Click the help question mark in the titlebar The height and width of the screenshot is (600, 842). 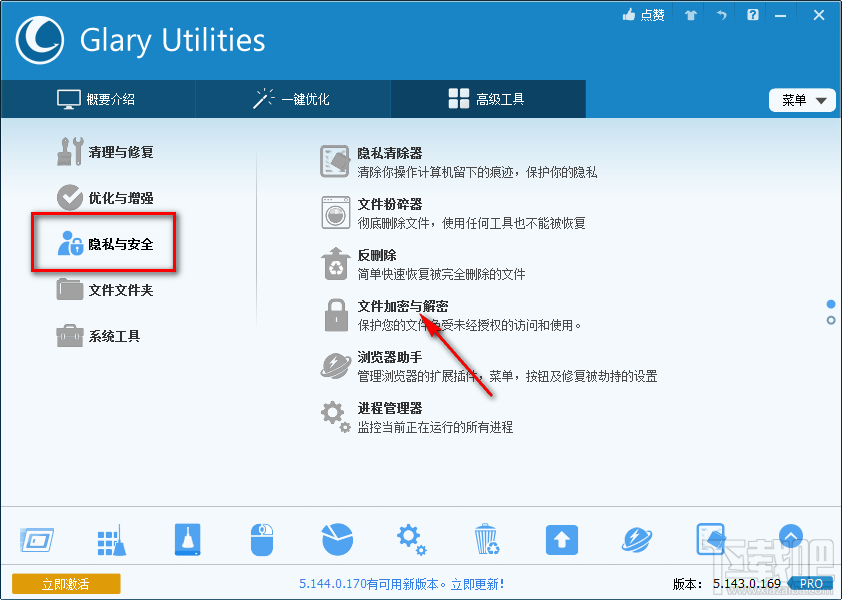point(752,15)
